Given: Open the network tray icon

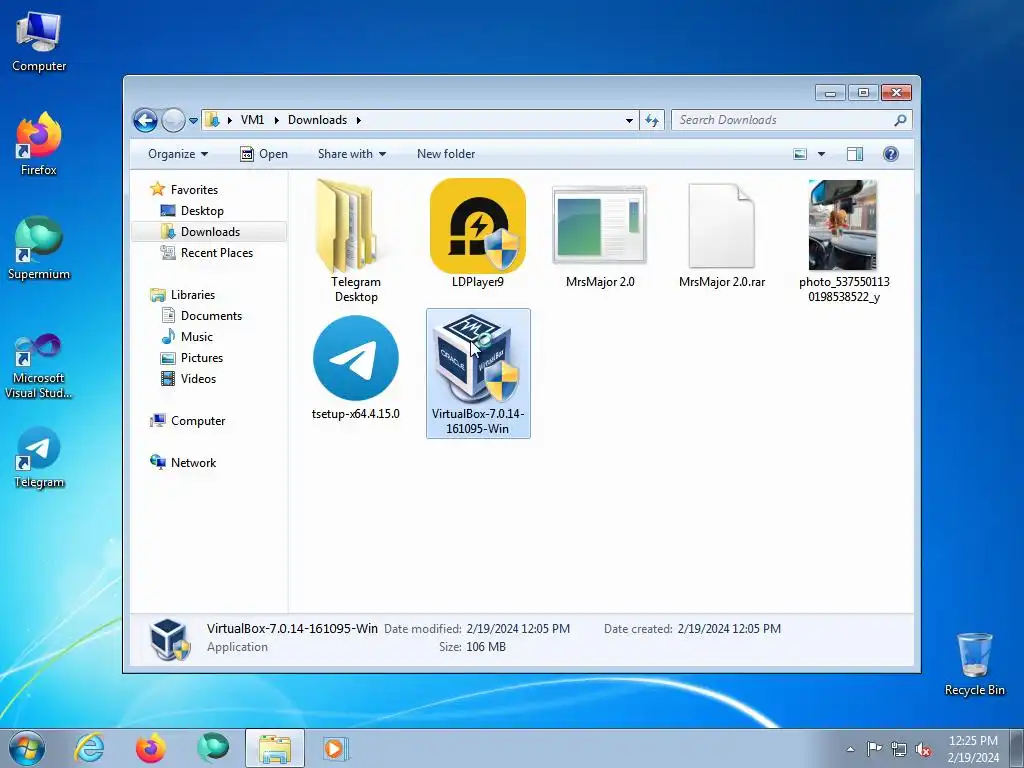Looking at the screenshot, I should [899, 749].
